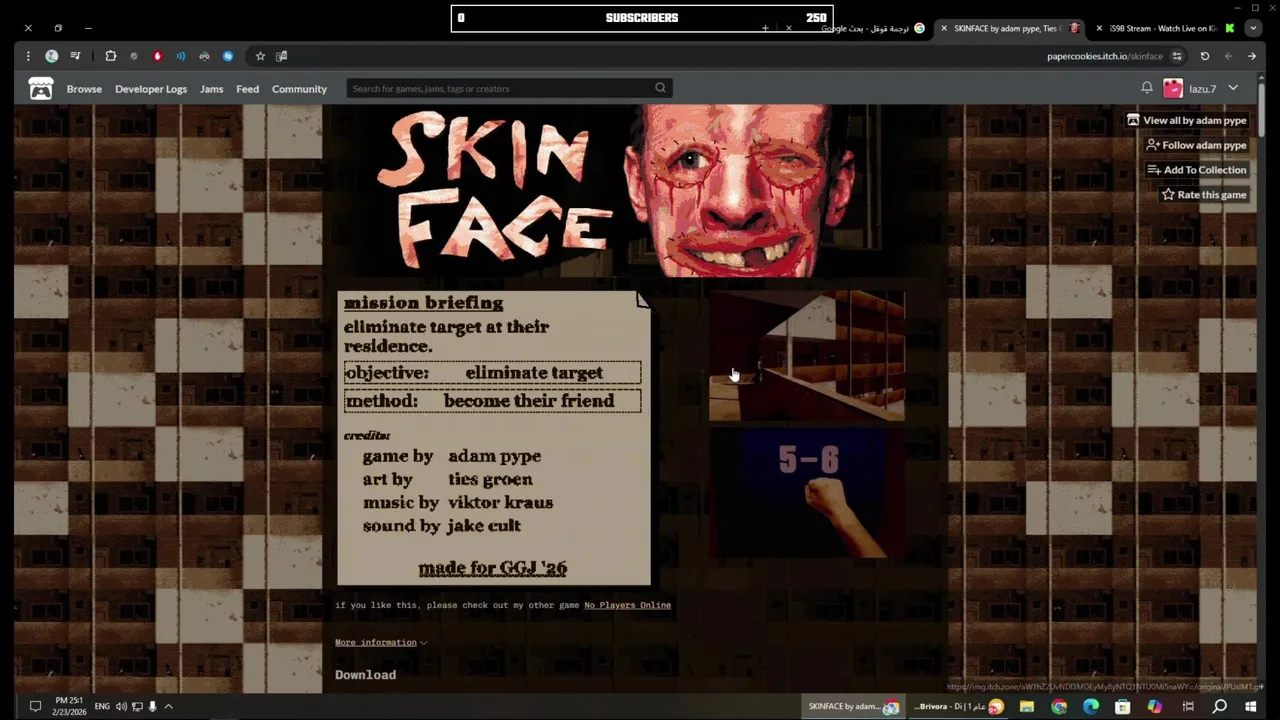Click made for GGJ '26 link
Viewport: 1280px width, 720px height.
tap(492, 568)
